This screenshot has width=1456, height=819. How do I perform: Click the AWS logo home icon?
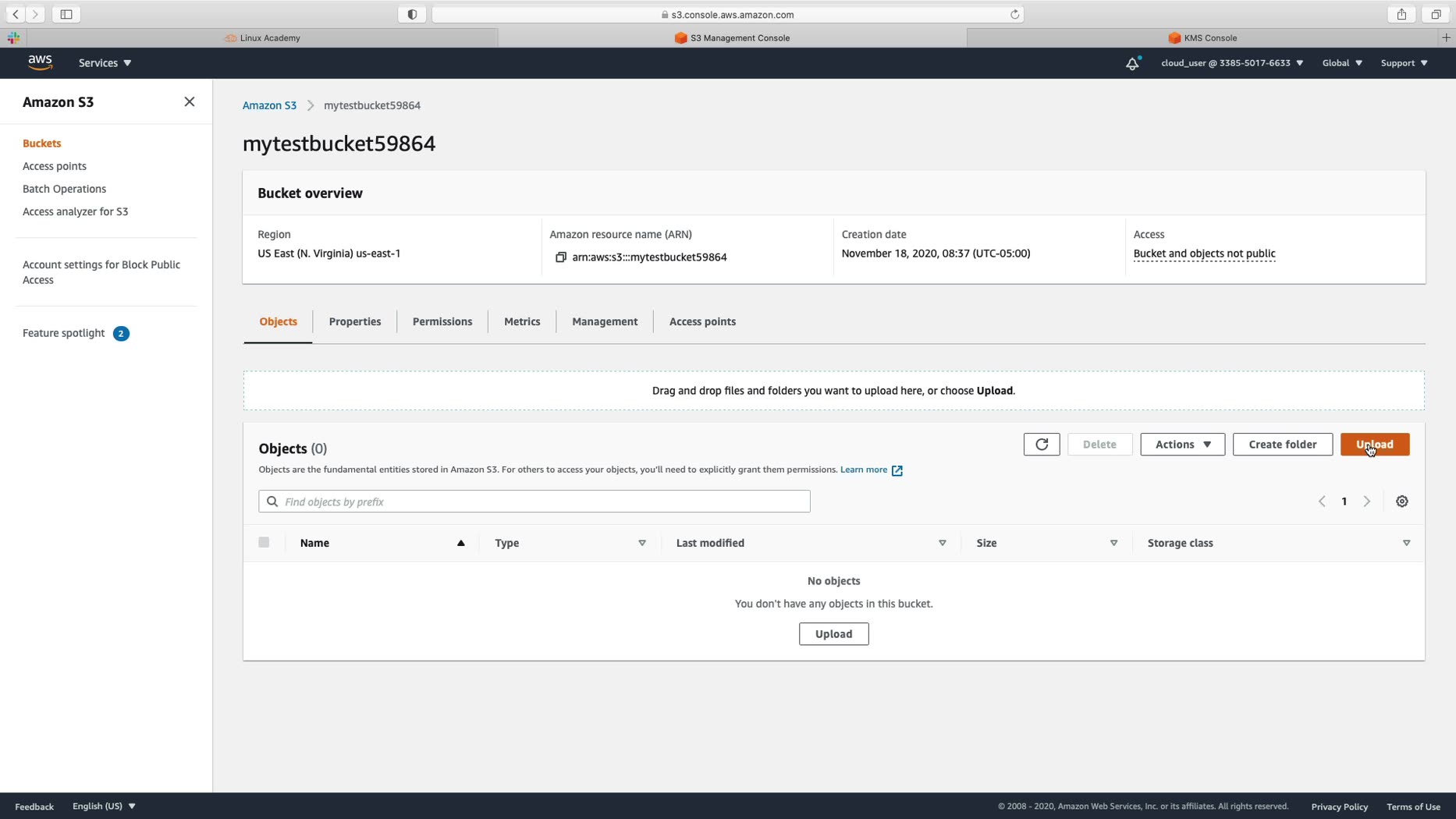40,62
